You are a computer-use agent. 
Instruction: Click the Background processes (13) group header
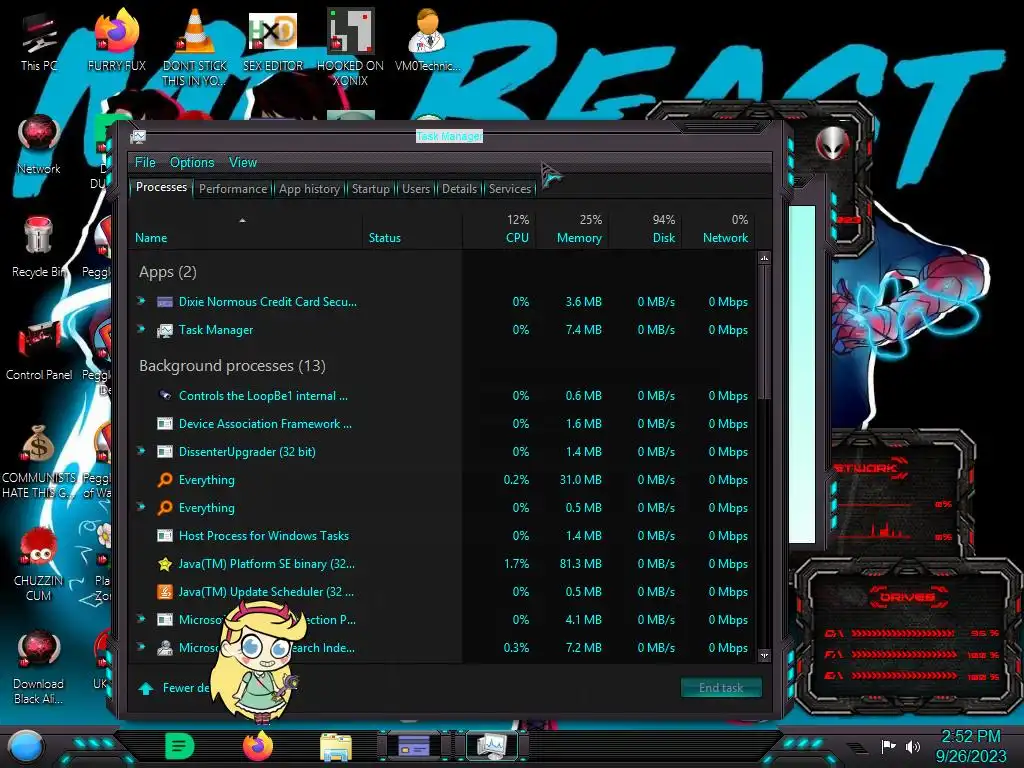(x=232, y=366)
